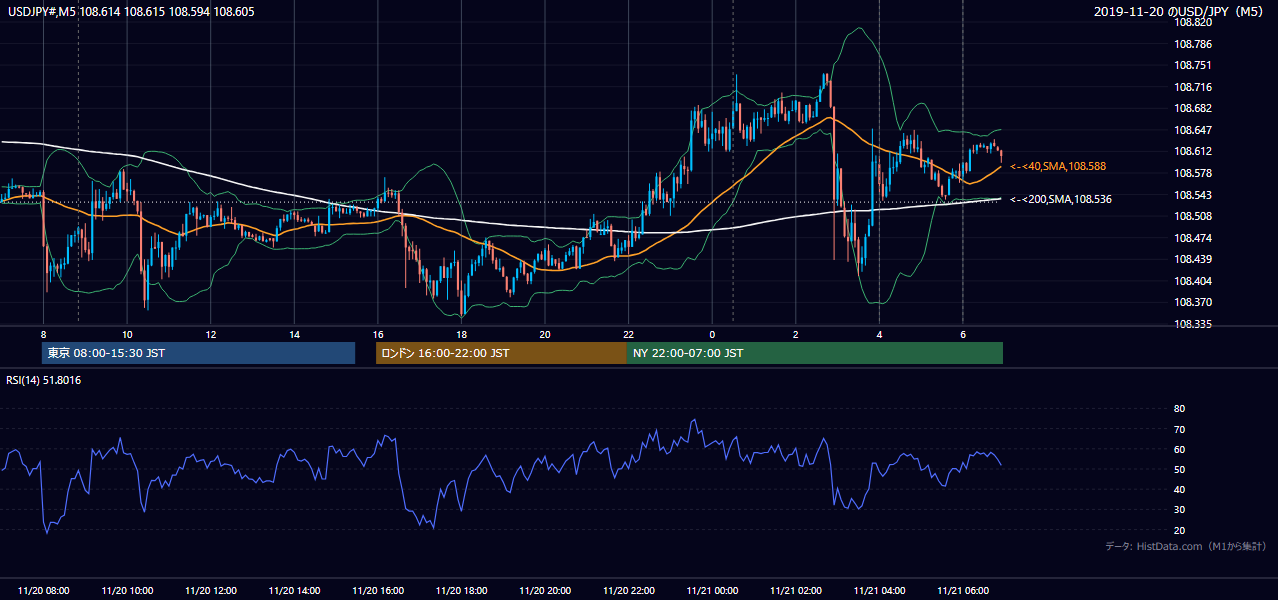Click the 11/20 08:00 time label
Viewport: 1278px width, 600px height.
point(44,591)
